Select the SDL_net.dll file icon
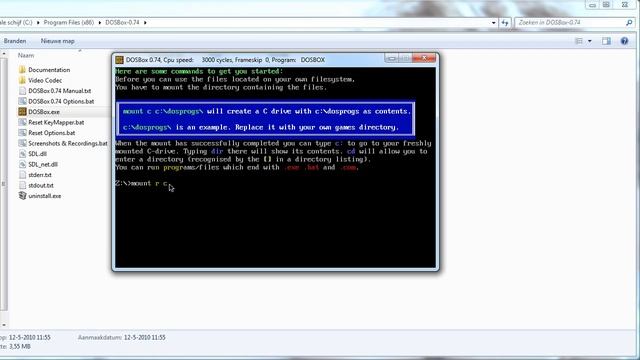Screen dimensions: 640x360 point(22,164)
